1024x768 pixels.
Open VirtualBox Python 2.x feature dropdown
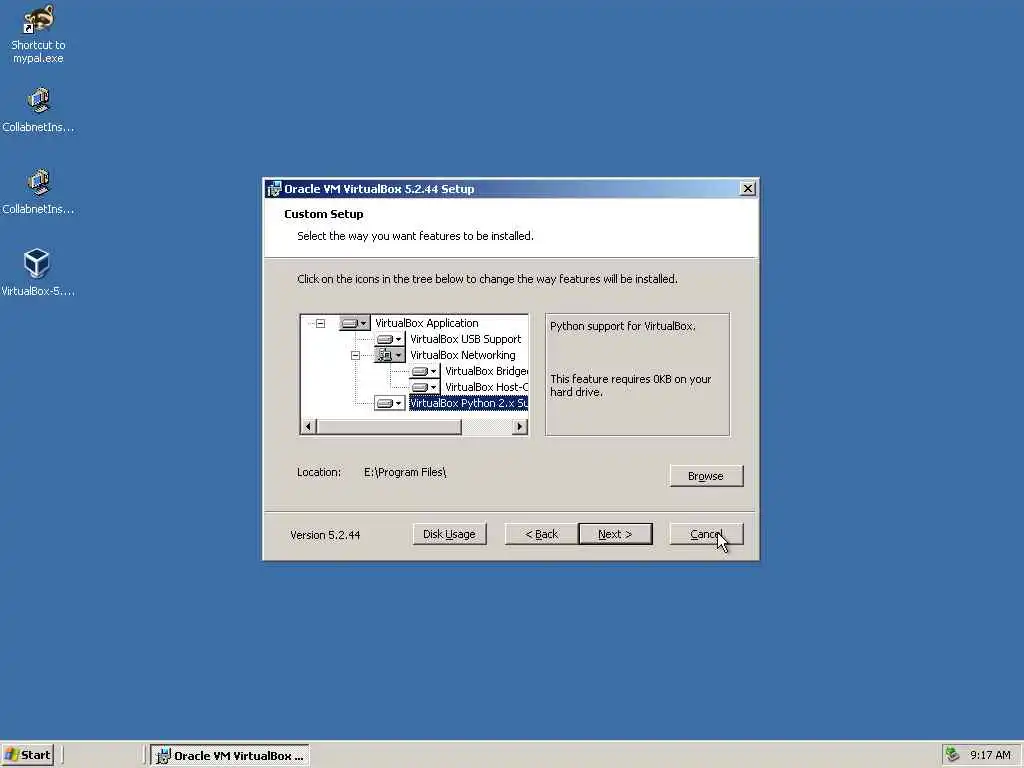390,404
